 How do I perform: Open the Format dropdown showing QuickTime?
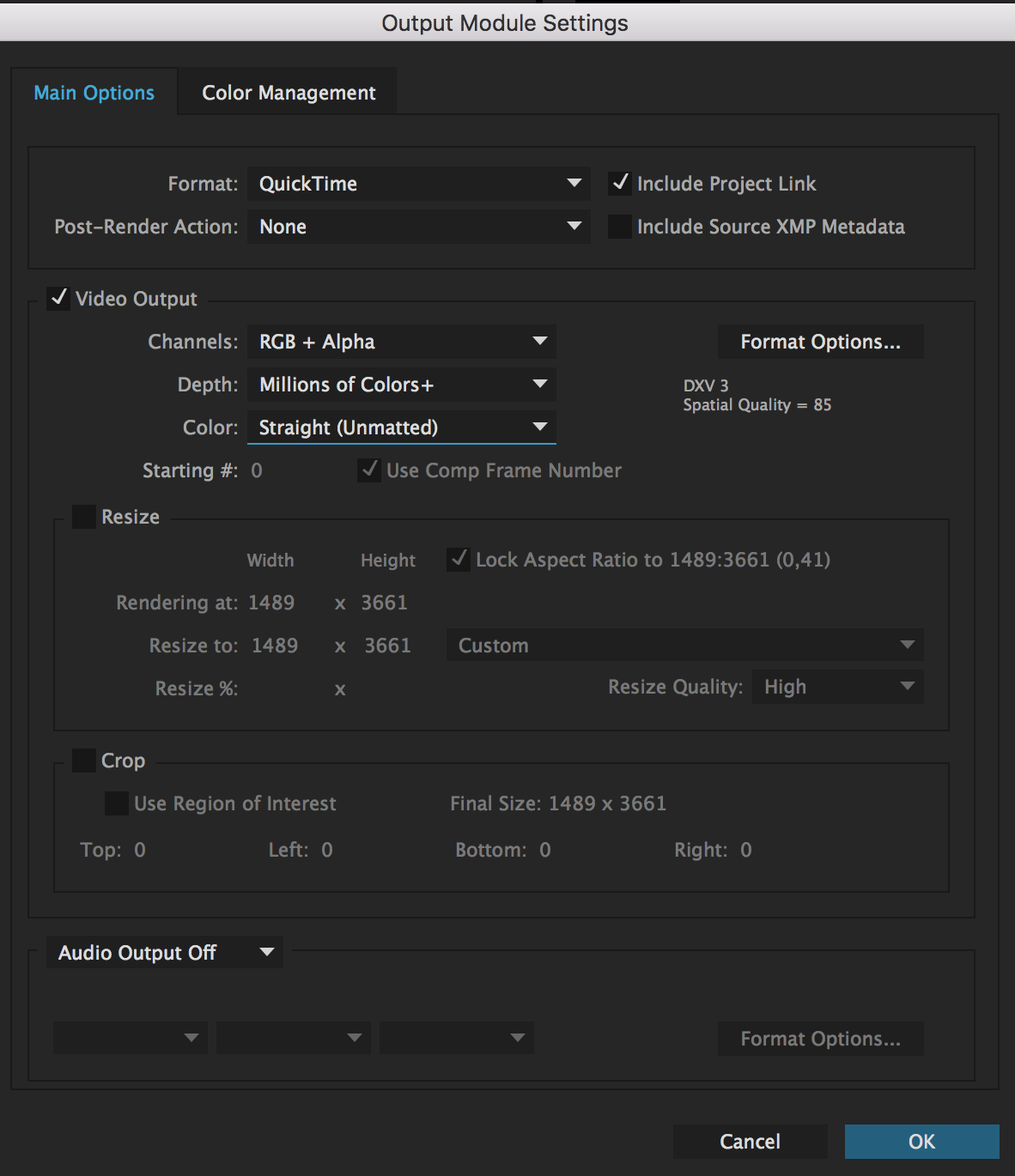[418, 184]
